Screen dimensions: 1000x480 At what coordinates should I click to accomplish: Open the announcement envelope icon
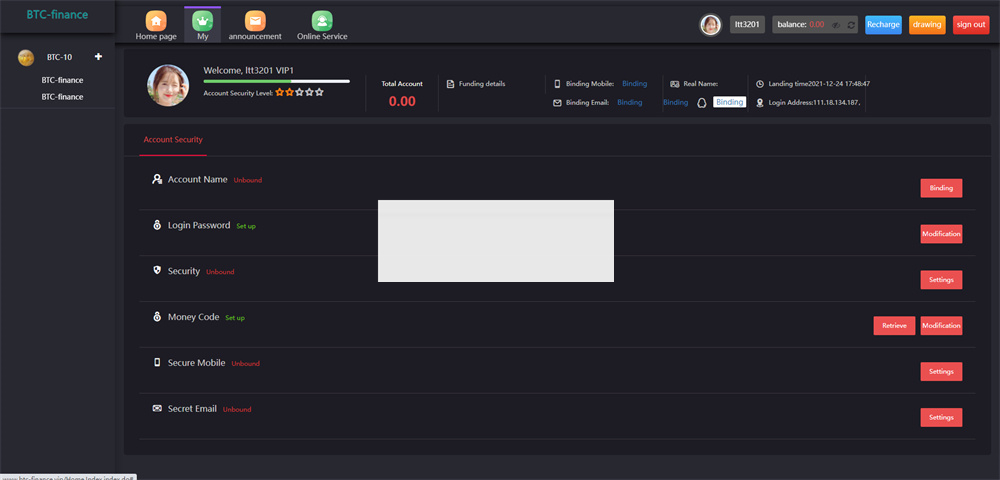(256, 21)
